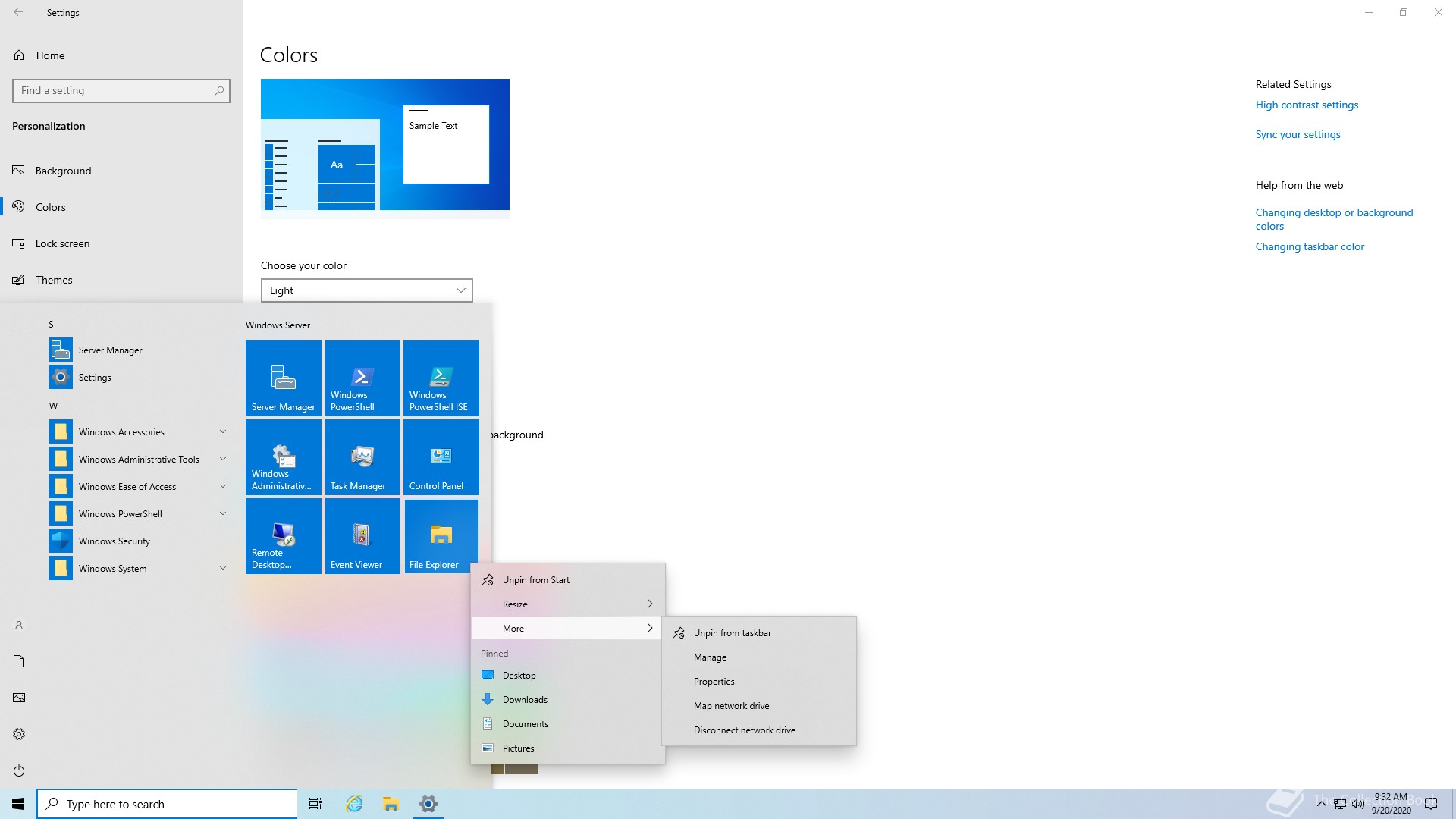Click the Settings icon on the taskbar

[428, 804]
